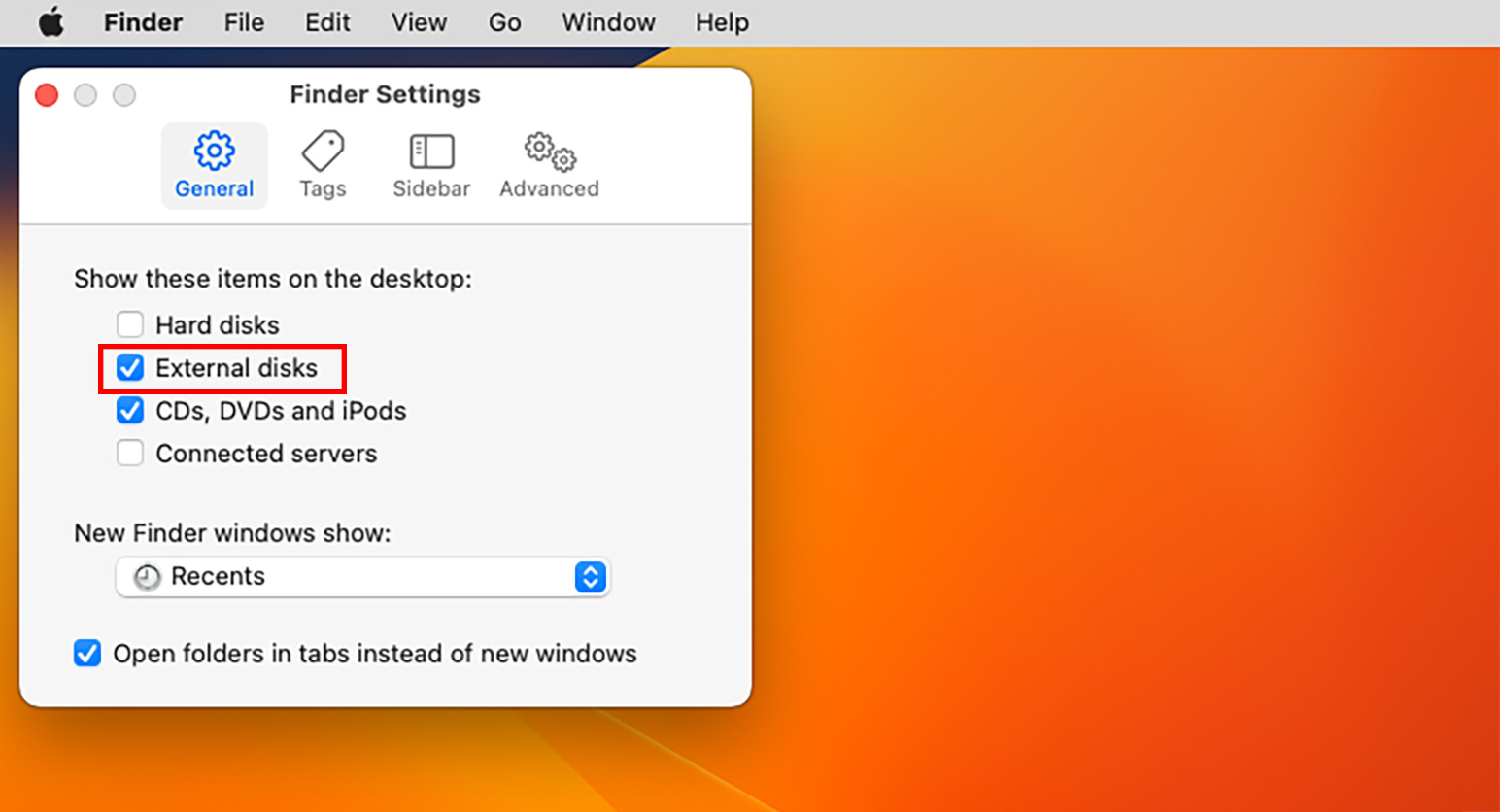
Task: Open the Window menu
Action: coord(608,22)
